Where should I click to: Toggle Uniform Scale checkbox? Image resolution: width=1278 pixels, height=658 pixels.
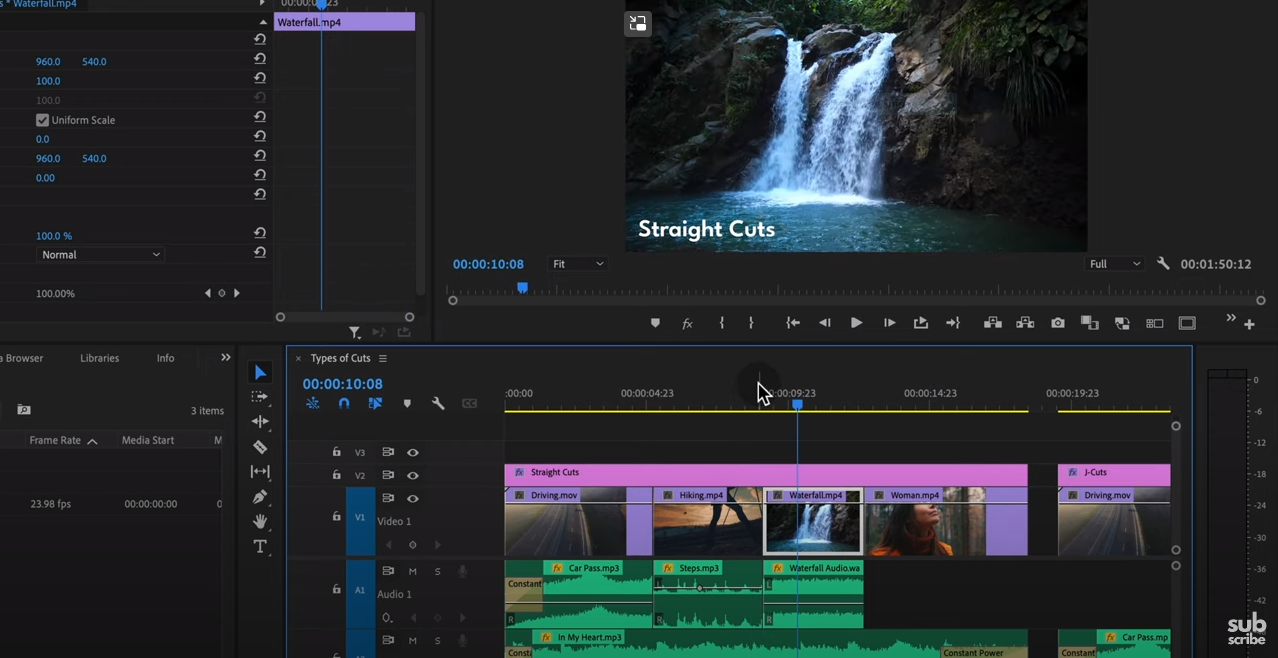point(42,120)
